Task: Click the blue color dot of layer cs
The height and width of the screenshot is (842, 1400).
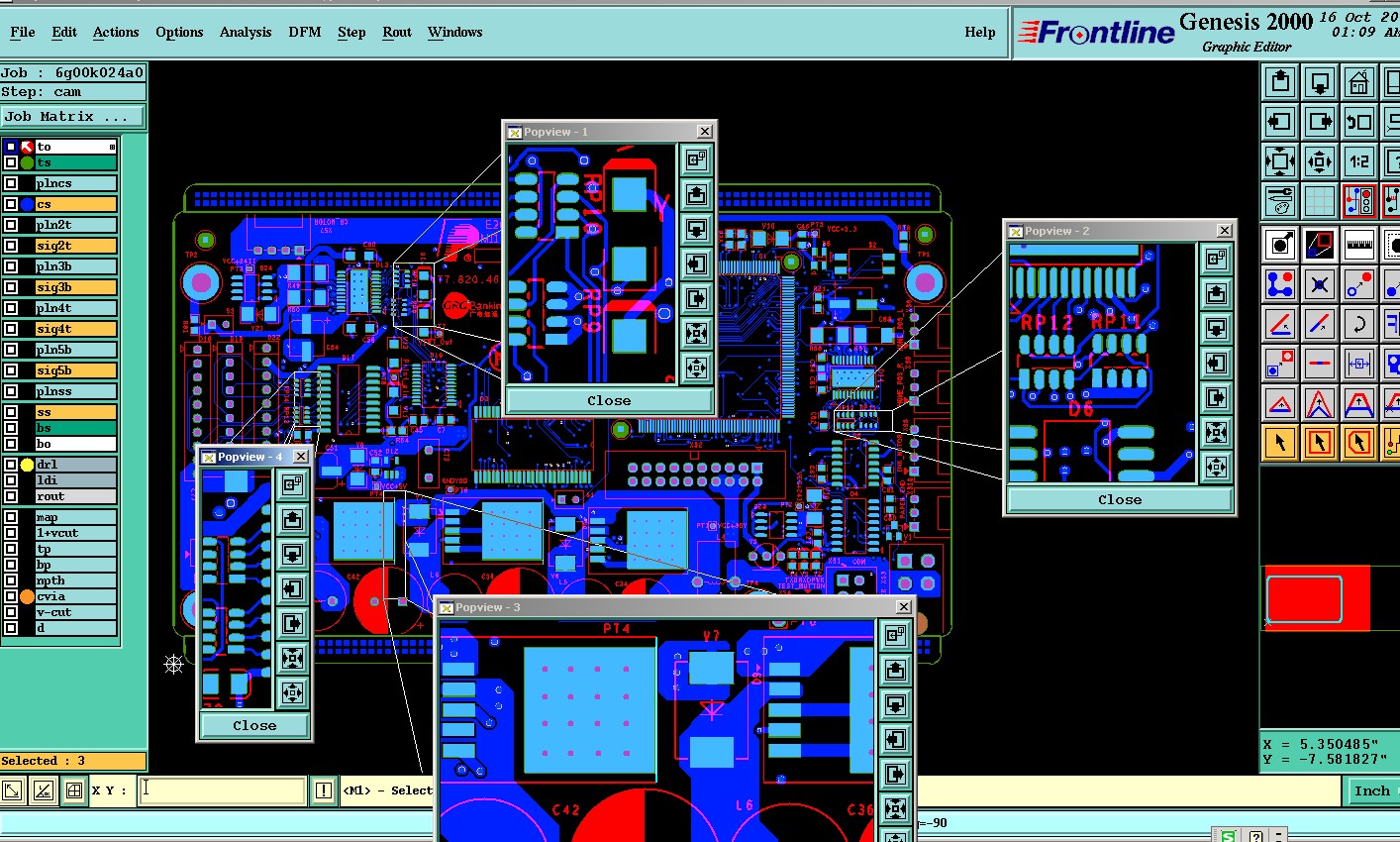Action: pyautogui.click(x=27, y=204)
